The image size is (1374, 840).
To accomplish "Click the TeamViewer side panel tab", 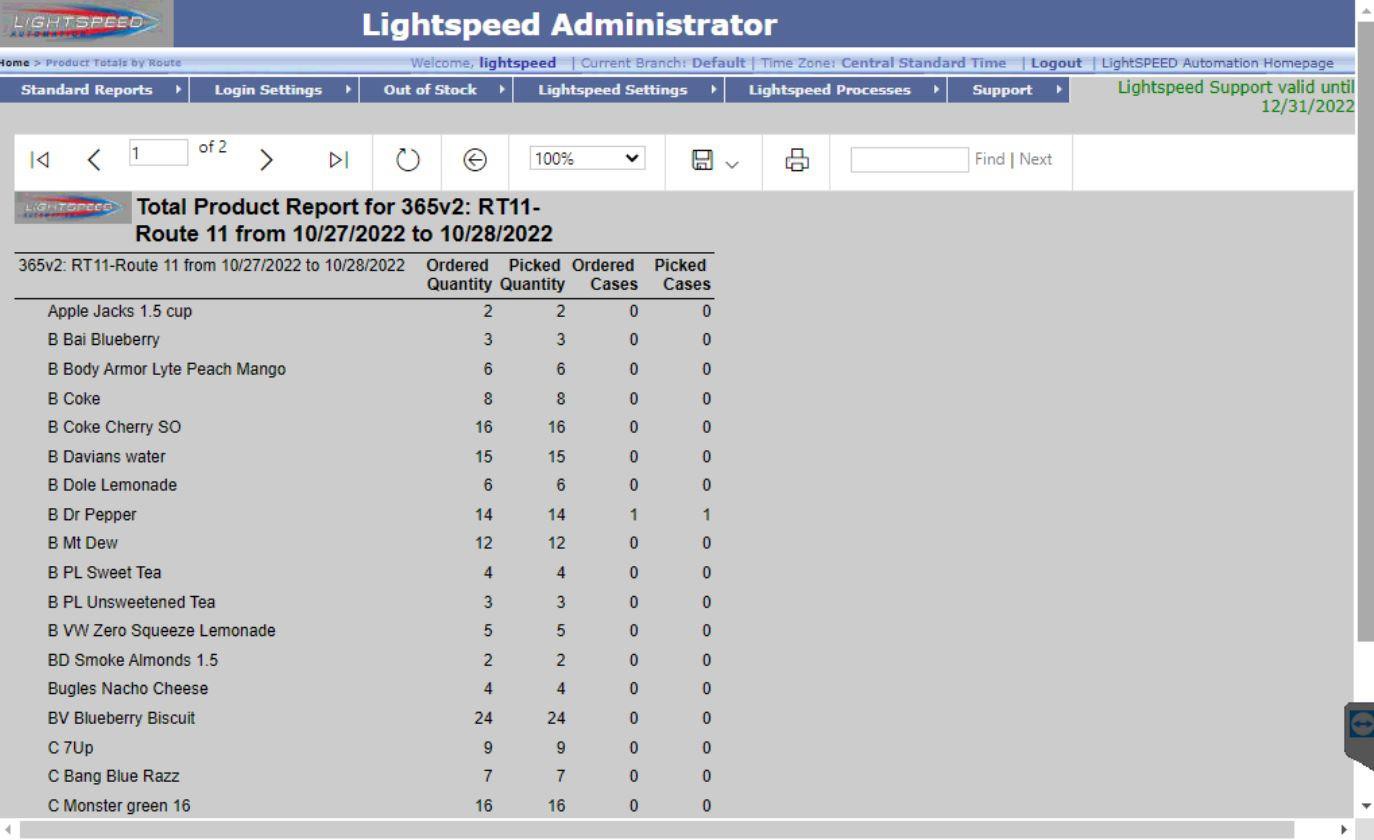I will tap(1360, 735).
